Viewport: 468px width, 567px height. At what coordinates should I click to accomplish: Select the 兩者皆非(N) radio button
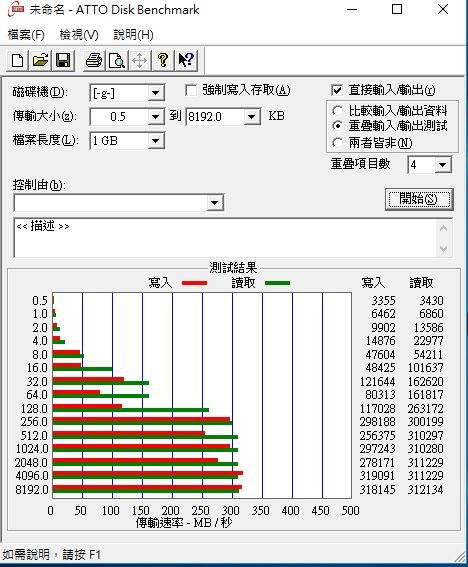[337, 142]
